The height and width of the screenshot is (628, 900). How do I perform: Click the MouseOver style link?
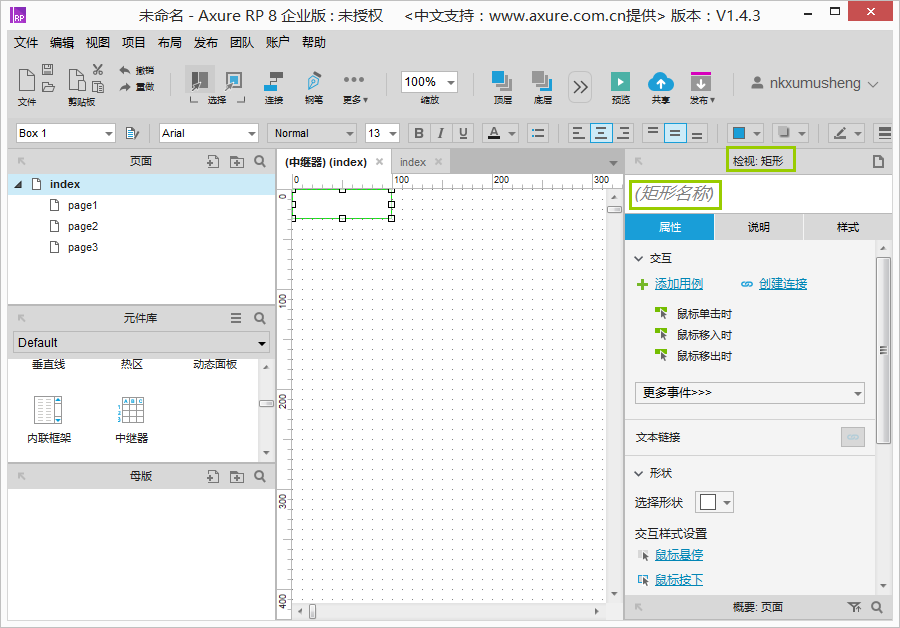[678, 555]
